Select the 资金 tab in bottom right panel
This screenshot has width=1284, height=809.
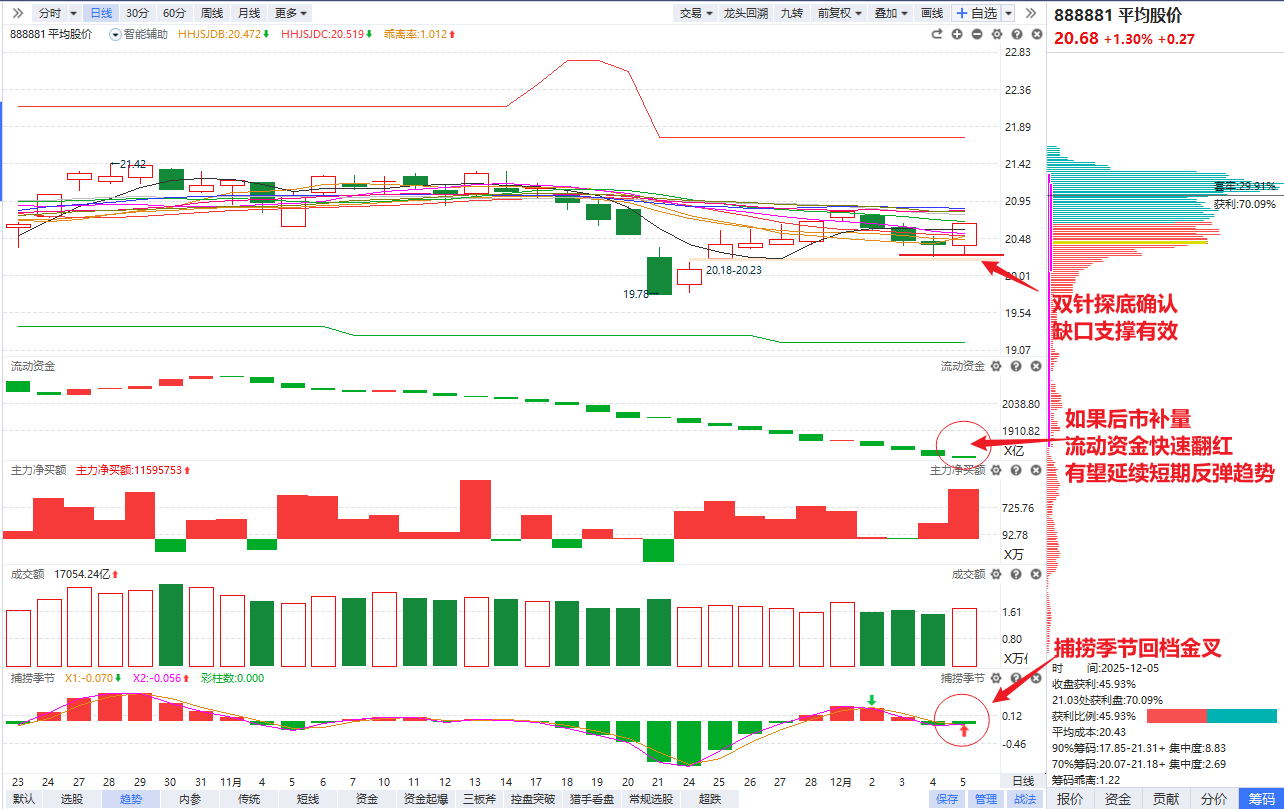coord(1117,798)
